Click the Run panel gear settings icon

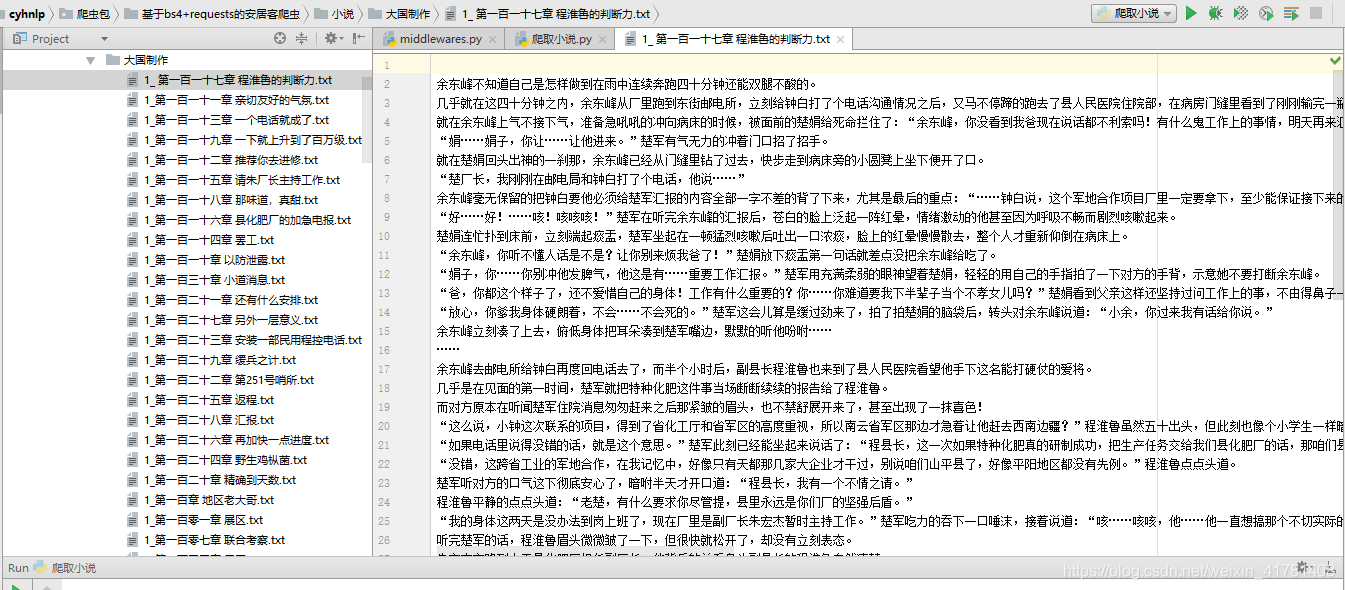click(x=1303, y=568)
